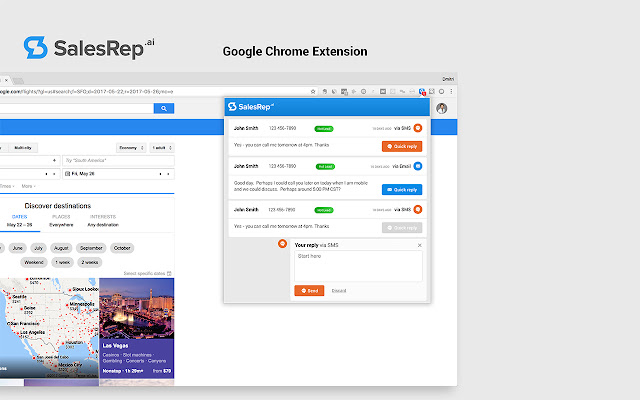The image size is (640, 400).
Task: Select the August month chip
Action: 61,248
